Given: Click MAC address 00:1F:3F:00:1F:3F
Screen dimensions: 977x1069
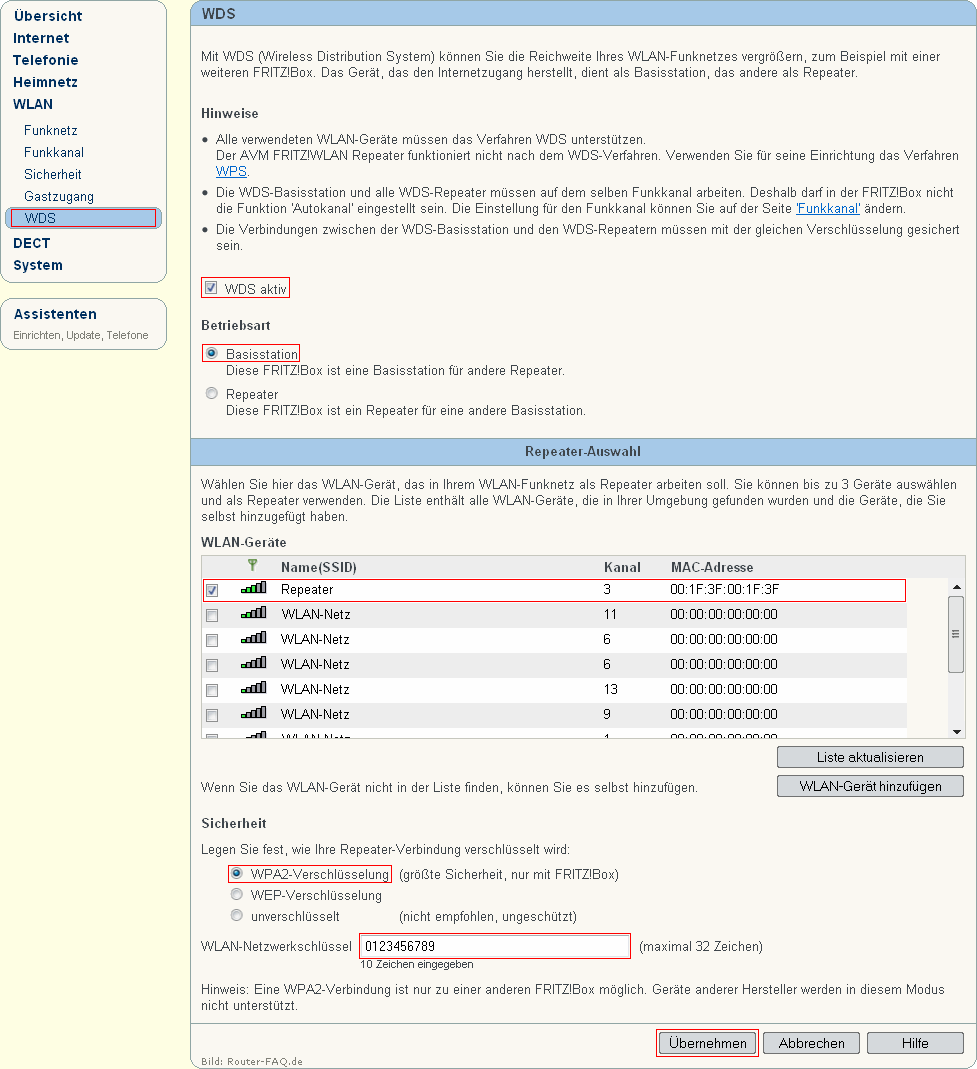Looking at the screenshot, I should click(x=724, y=589).
